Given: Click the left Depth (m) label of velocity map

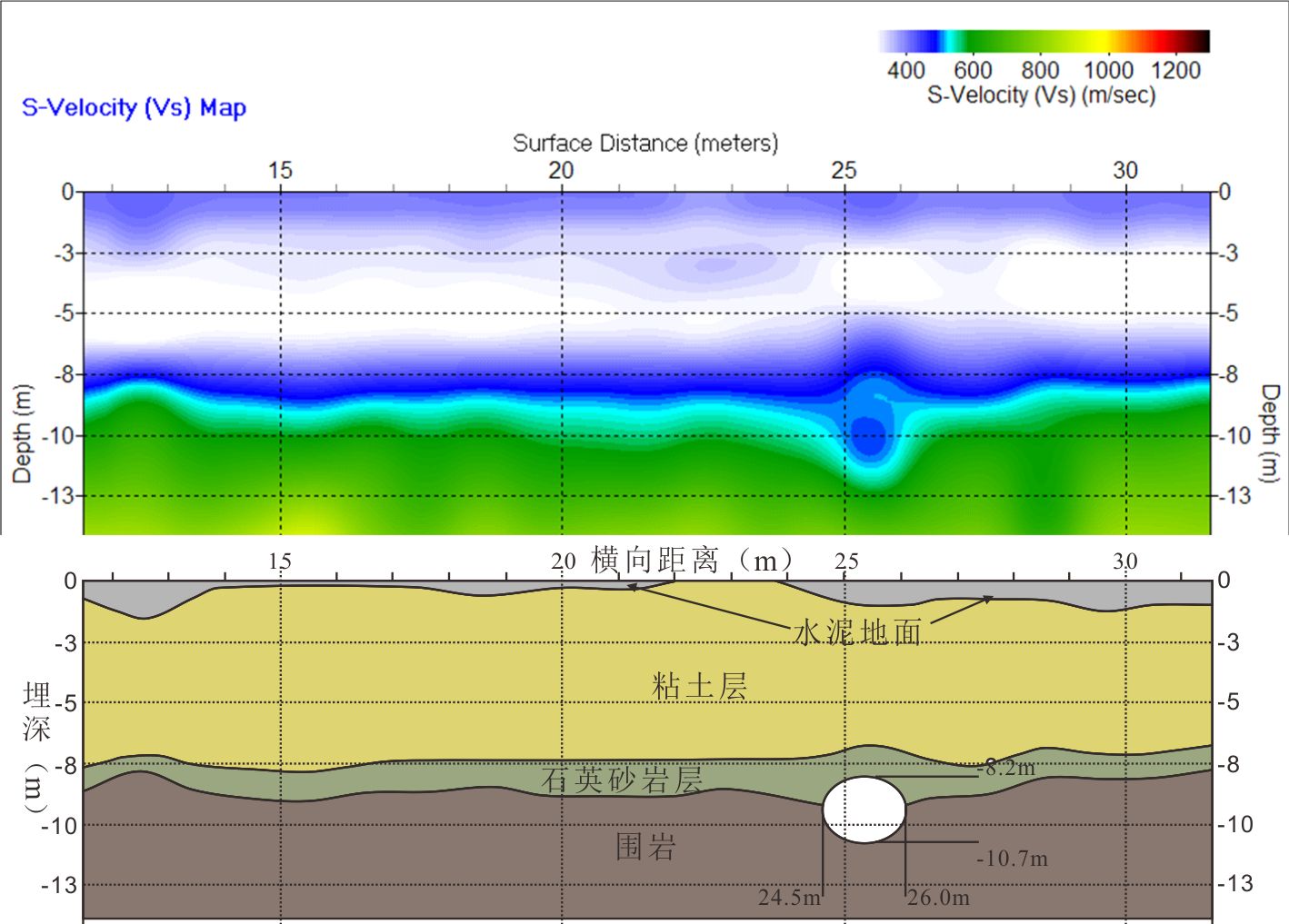Looking at the screenshot, I should coord(22,433).
